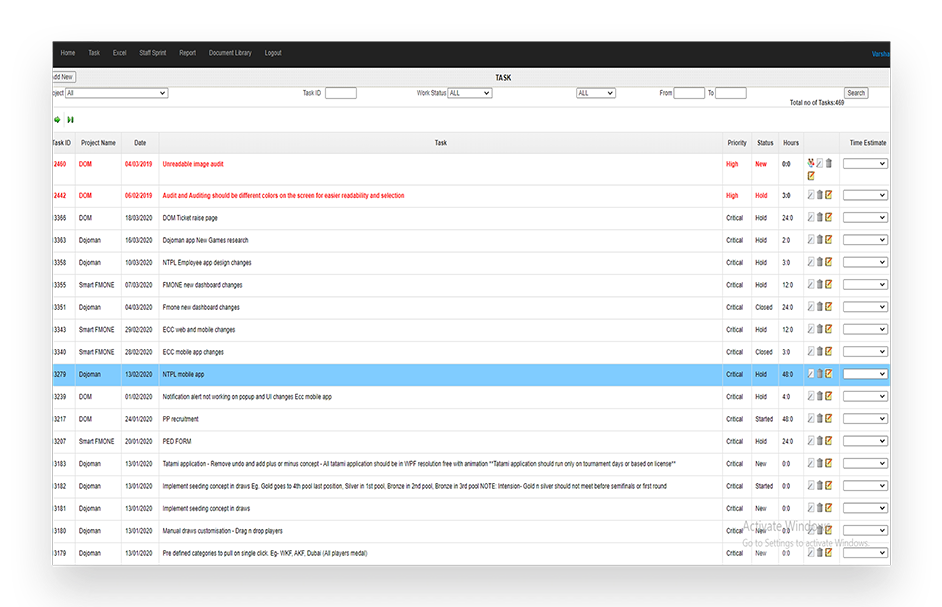Click the Add New button

[x=64, y=77]
